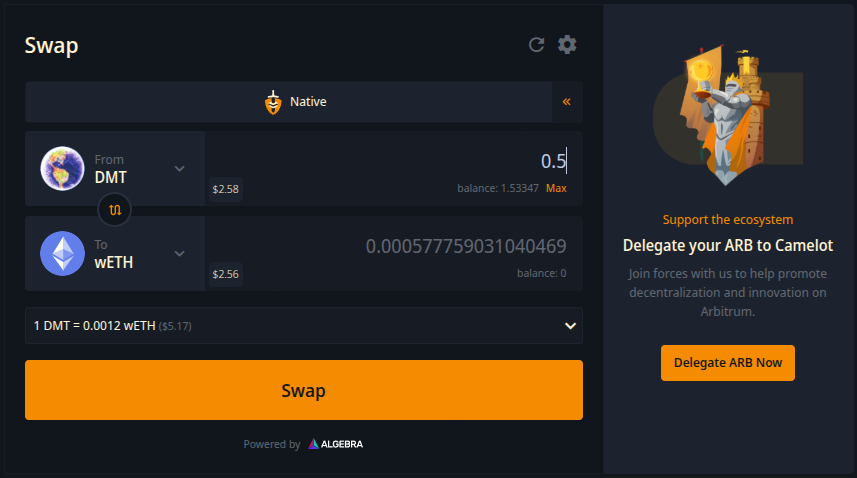Viewport: 857px width, 478px height.
Task: Click the ($5.17) price text
Action: [x=175, y=326]
